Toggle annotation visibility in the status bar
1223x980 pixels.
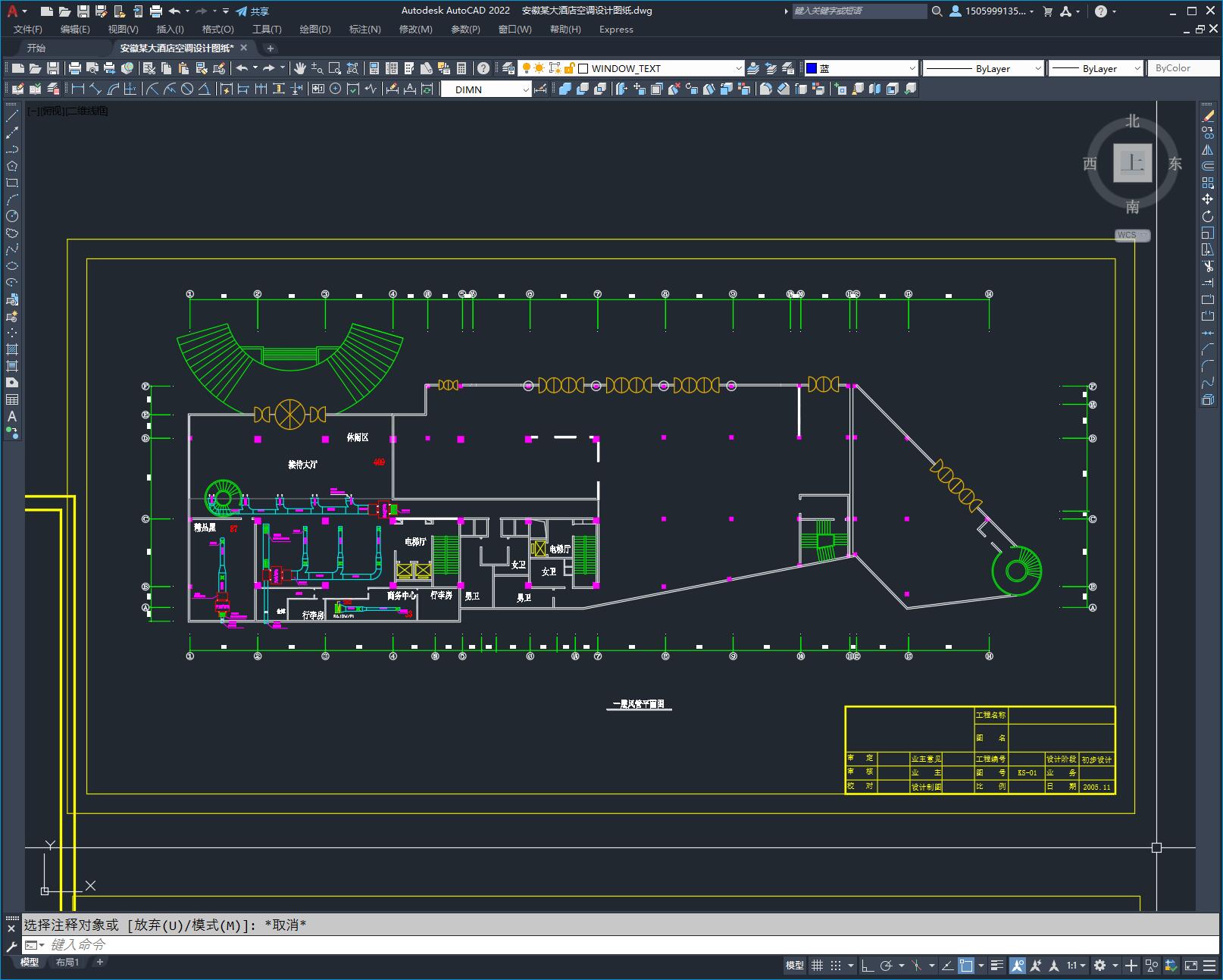1017,966
